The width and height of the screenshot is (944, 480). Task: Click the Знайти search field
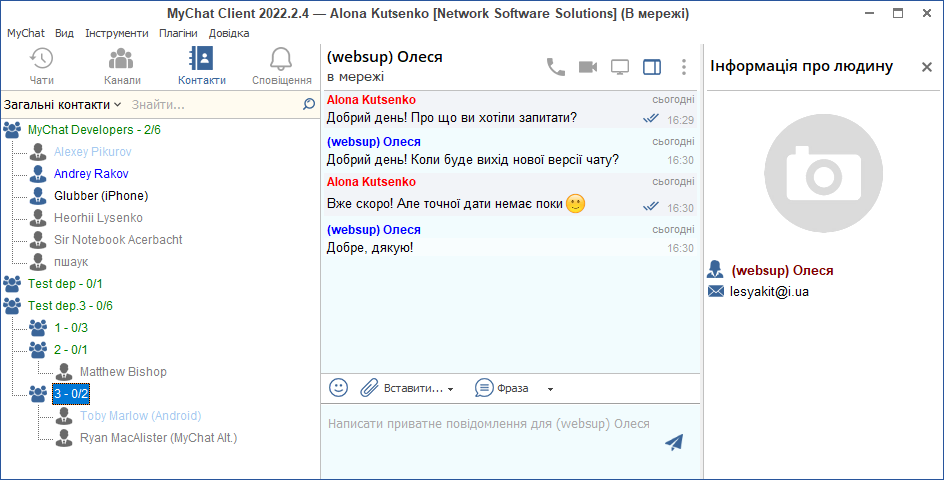coord(214,105)
